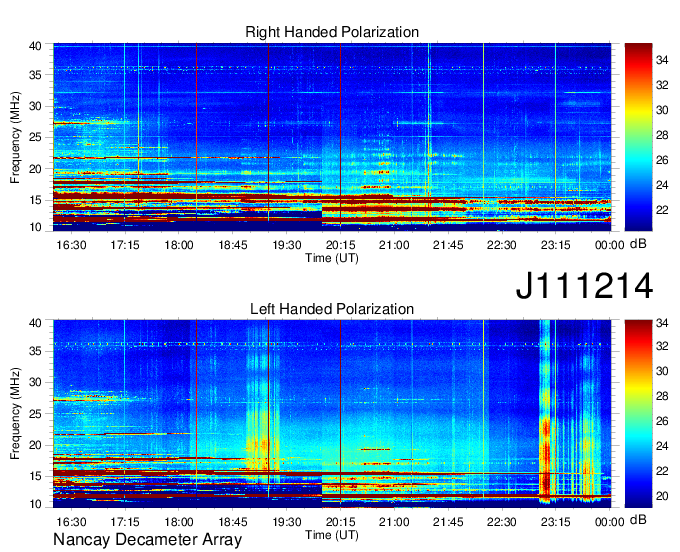The width and height of the screenshot is (680, 552).
Task: Click 28 dB value on Left Handed colorbar
Action: pyautogui.click(x=662, y=396)
